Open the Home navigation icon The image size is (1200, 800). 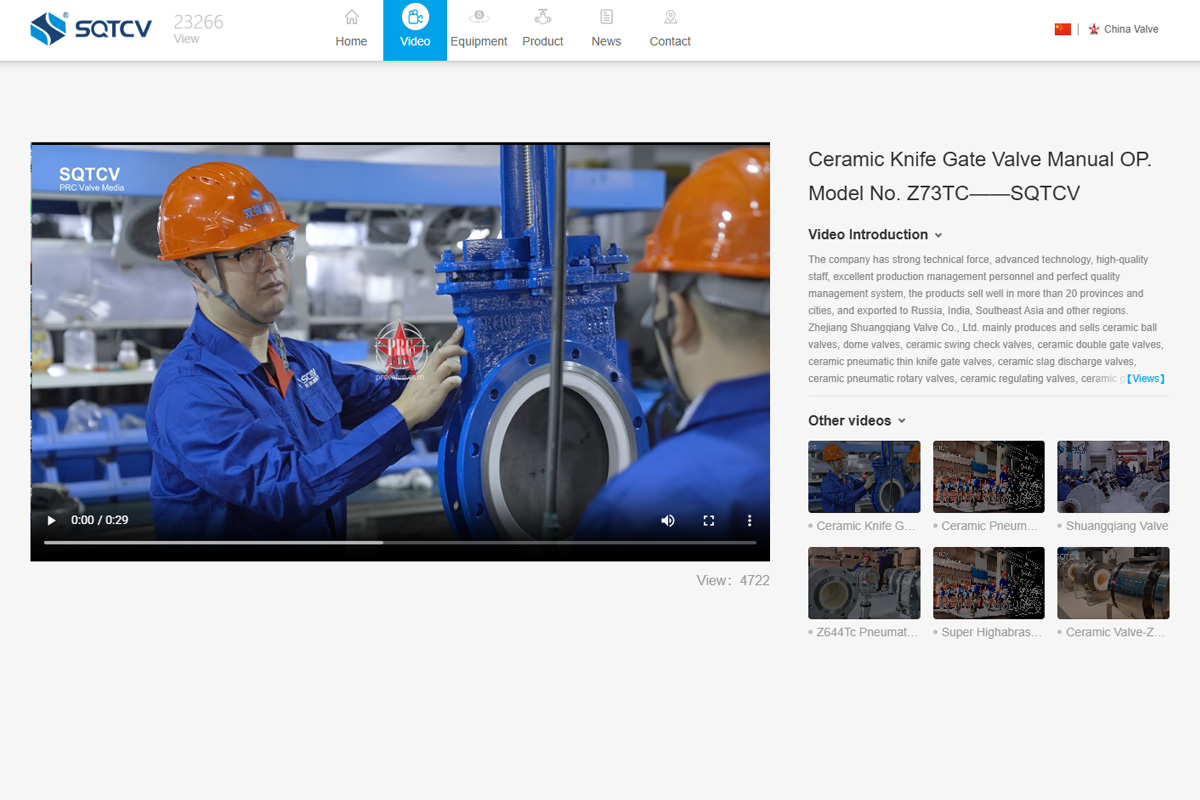[x=351, y=17]
